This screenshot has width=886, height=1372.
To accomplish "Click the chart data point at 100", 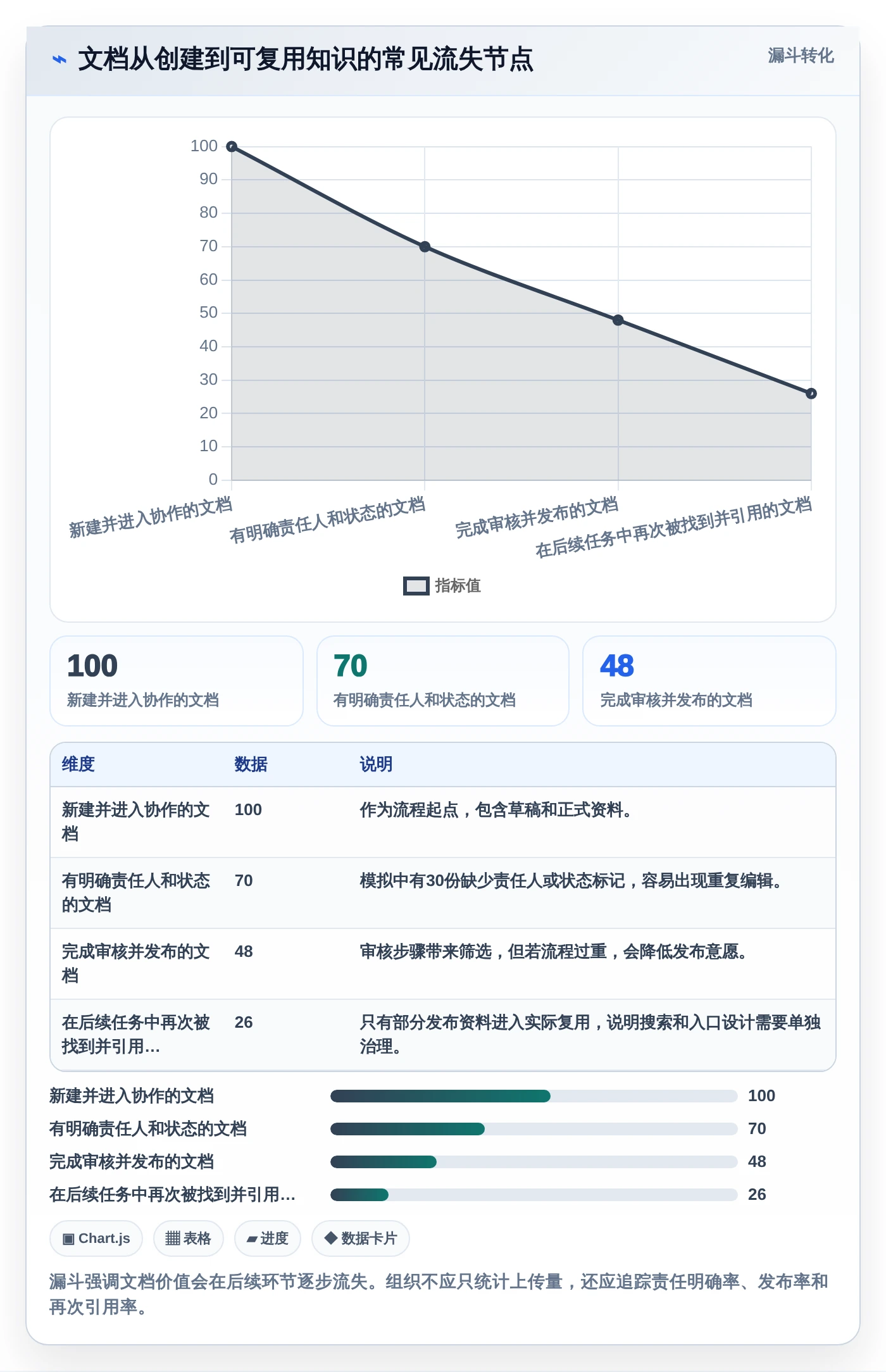I will (x=232, y=147).
